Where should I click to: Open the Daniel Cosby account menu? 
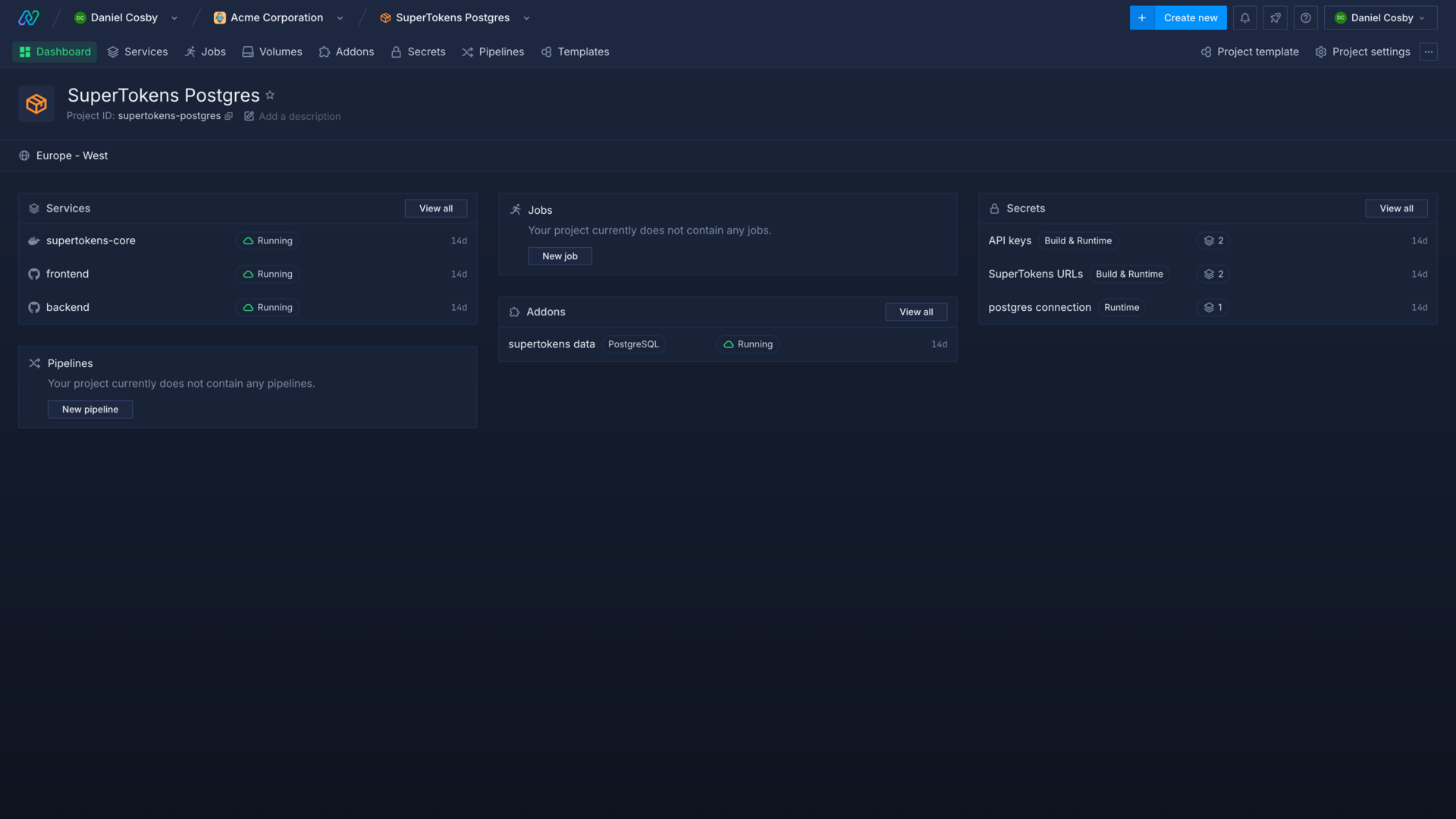pyautogui.click(x=1380, y=17)
